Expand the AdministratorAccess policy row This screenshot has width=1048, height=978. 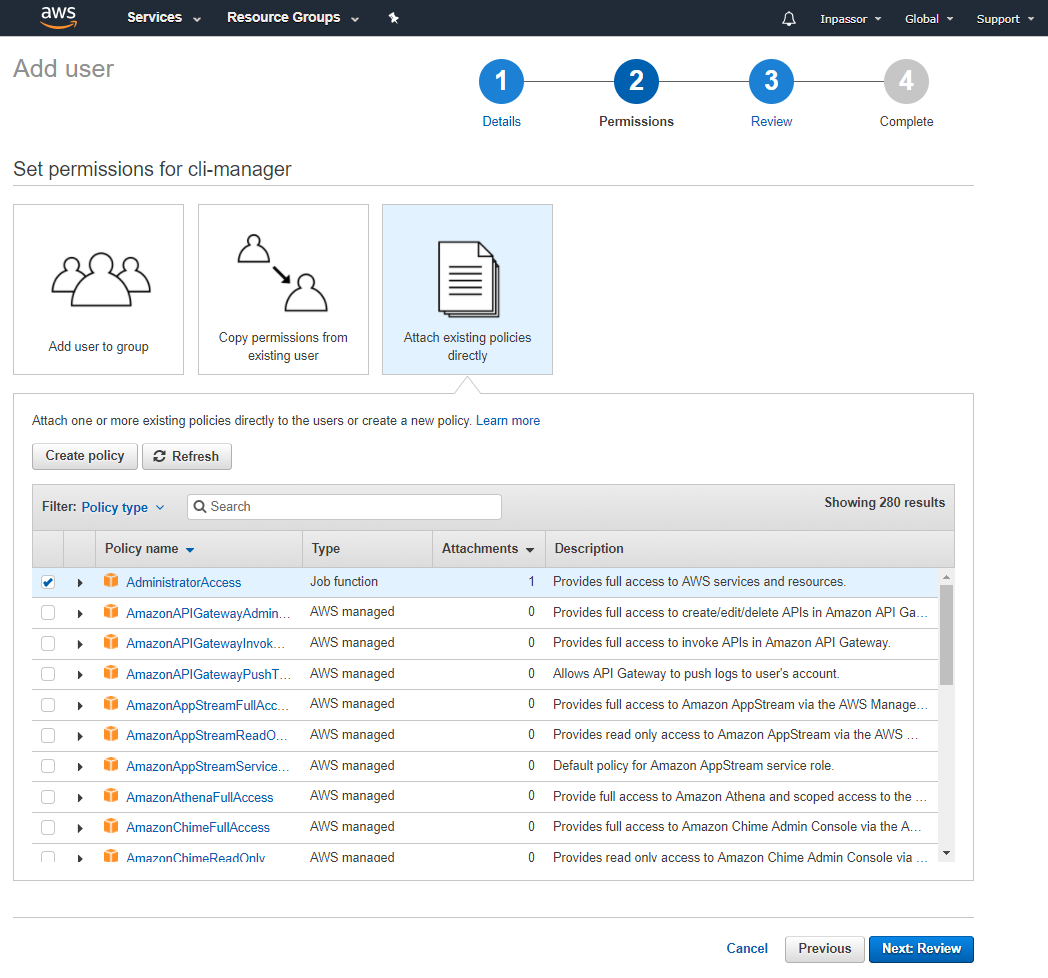[80, 583]
